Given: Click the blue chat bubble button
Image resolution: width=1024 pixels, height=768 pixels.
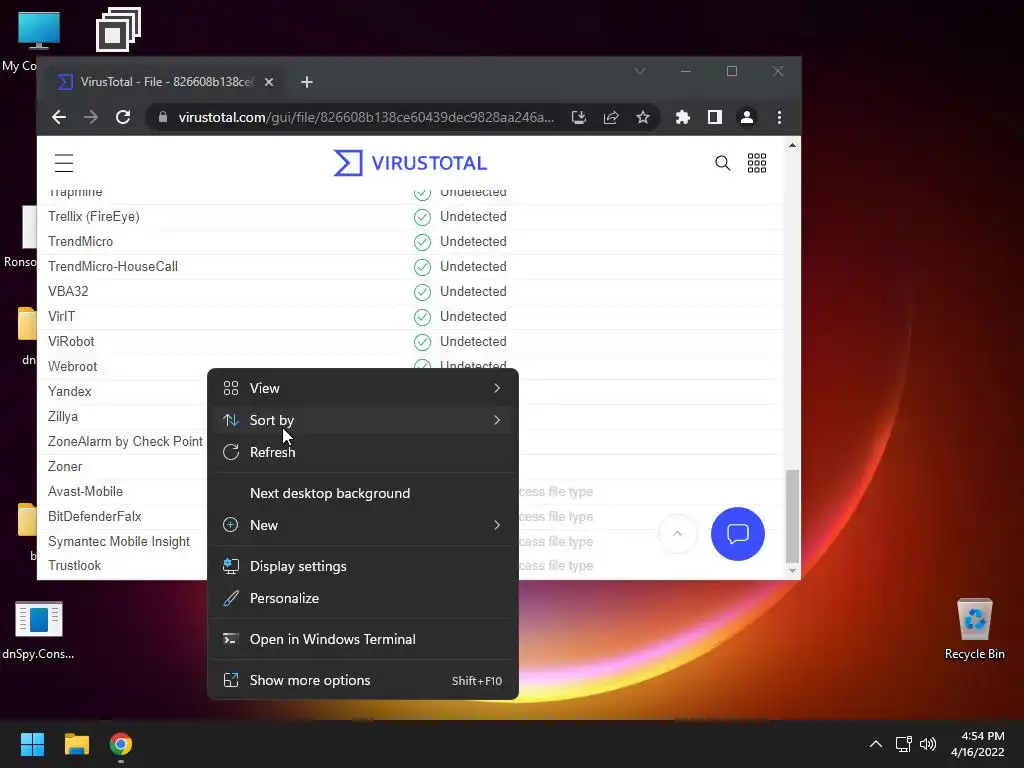Looking at the screenshot, I should click(738, 534).
